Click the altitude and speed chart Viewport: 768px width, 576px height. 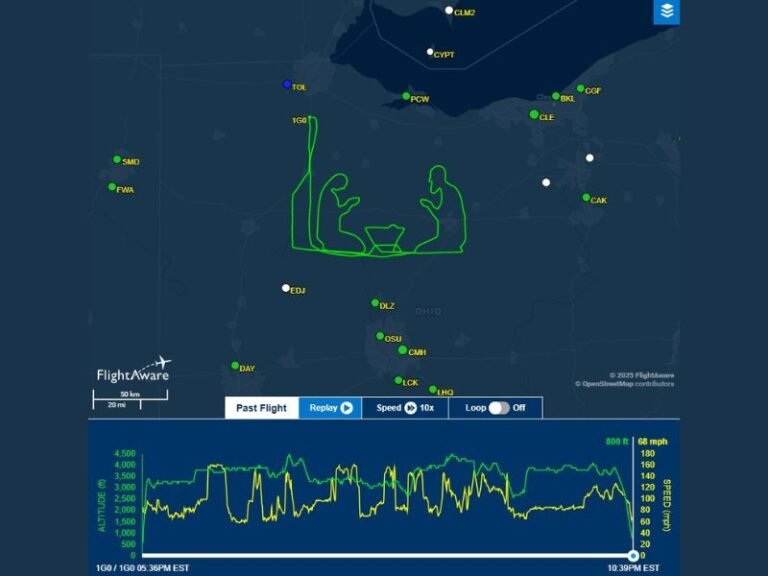[387, 502]
